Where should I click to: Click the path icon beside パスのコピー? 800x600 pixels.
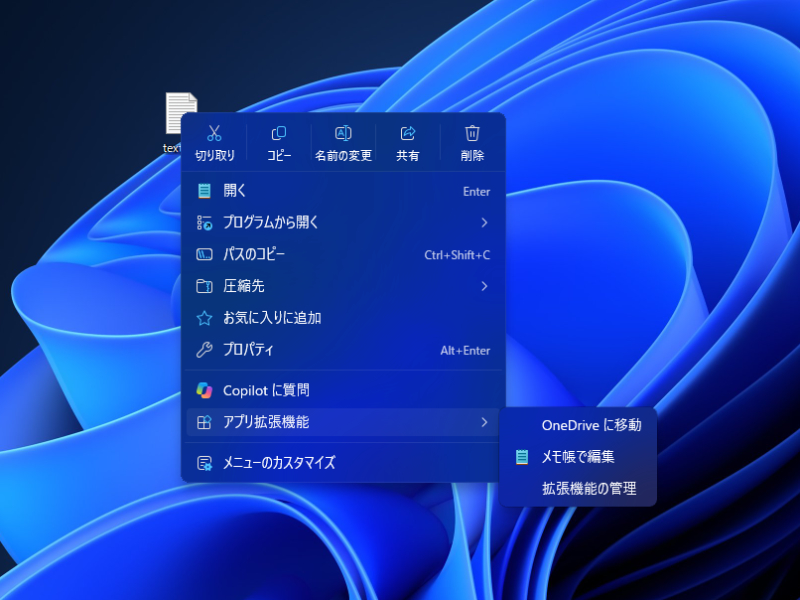click(x=204, y=254)
